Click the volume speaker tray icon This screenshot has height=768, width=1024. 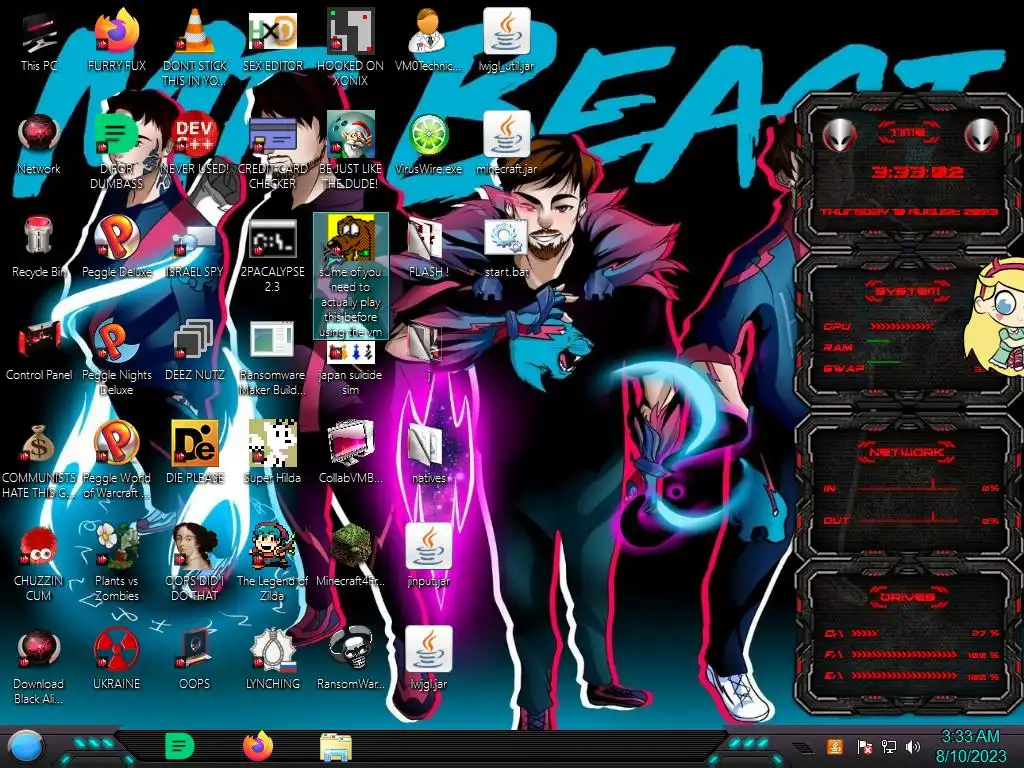coord(913,746)
